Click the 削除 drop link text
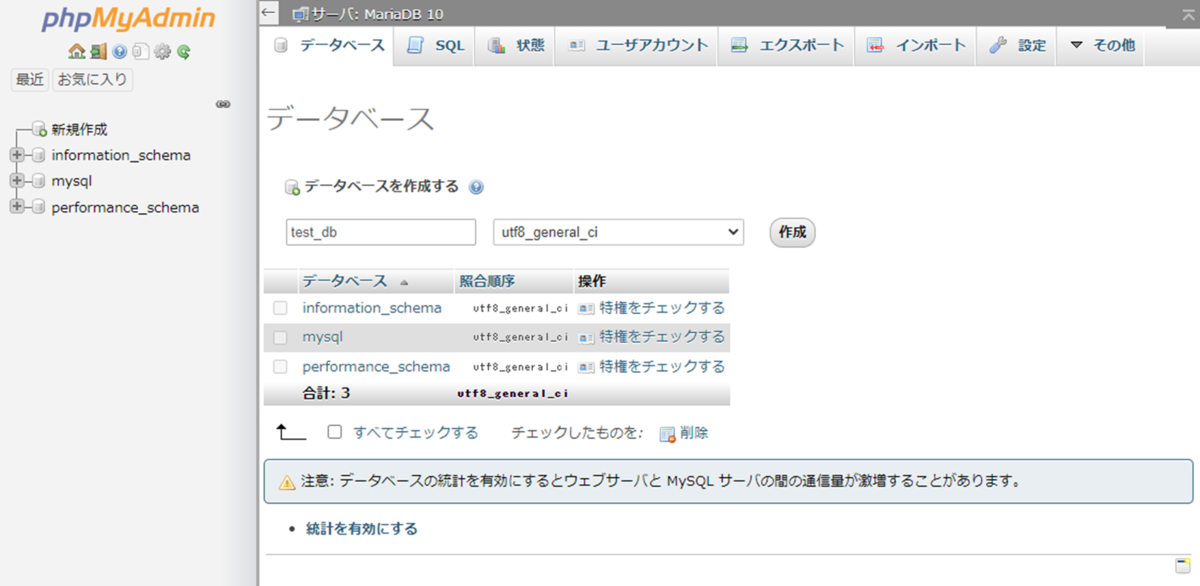Viewport: 1200px width, 586px height. [x=694, y=433]
